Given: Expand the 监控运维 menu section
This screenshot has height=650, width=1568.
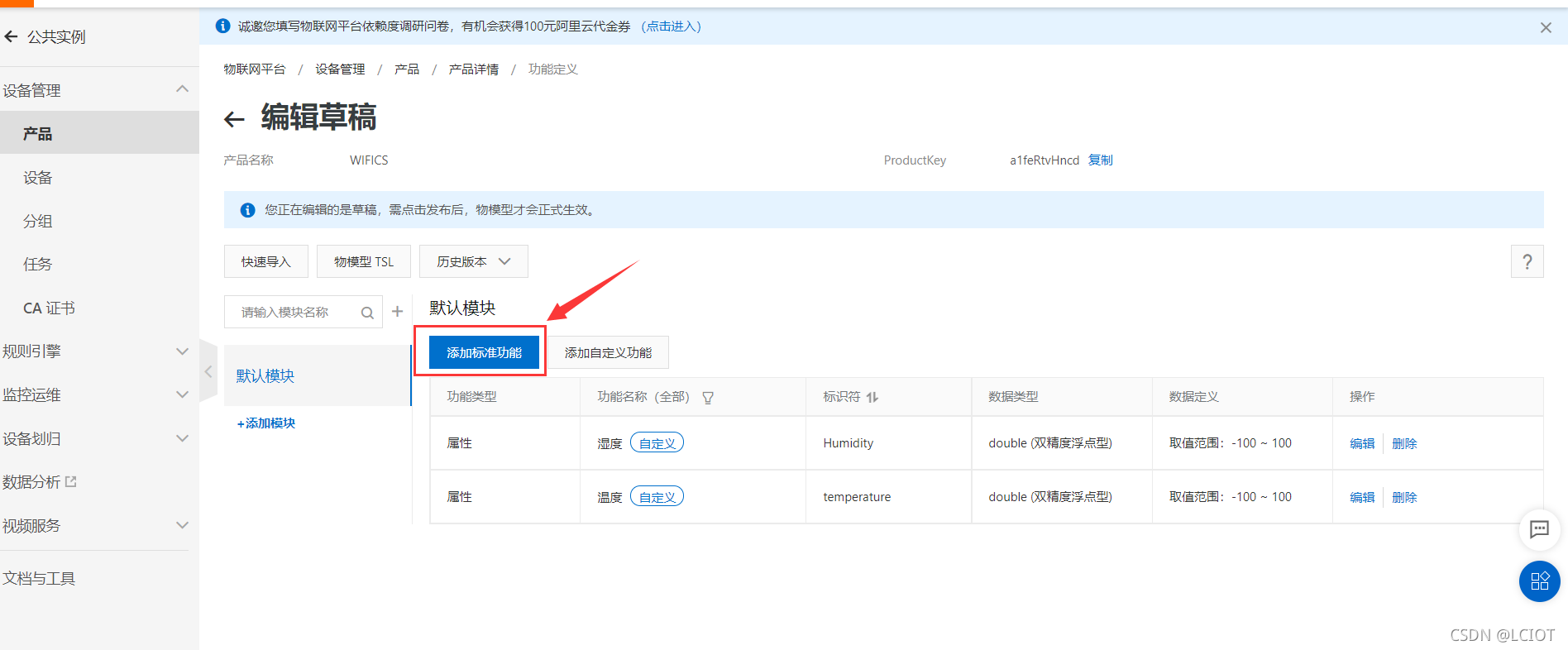Looking at the screenshot, I should (x=183, y=395).
